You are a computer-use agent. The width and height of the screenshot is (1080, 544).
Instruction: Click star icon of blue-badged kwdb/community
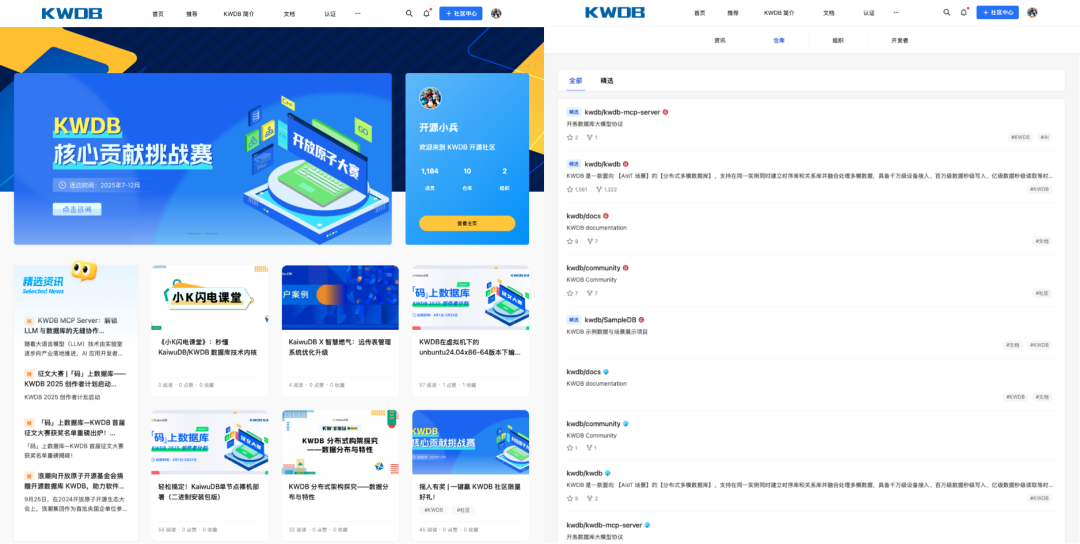(570, 448)
